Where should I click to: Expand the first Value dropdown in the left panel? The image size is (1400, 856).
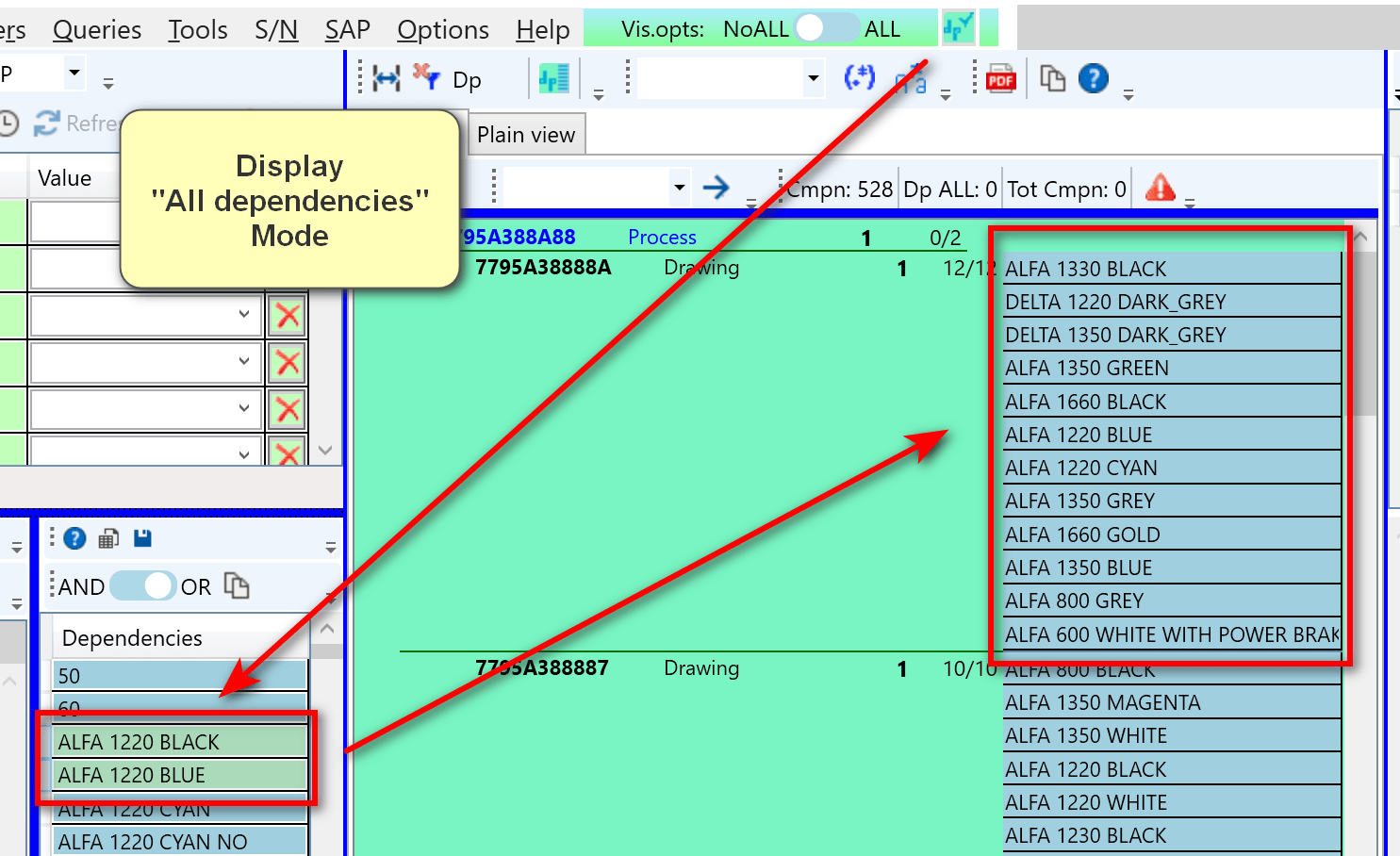(x=246, y=315)
